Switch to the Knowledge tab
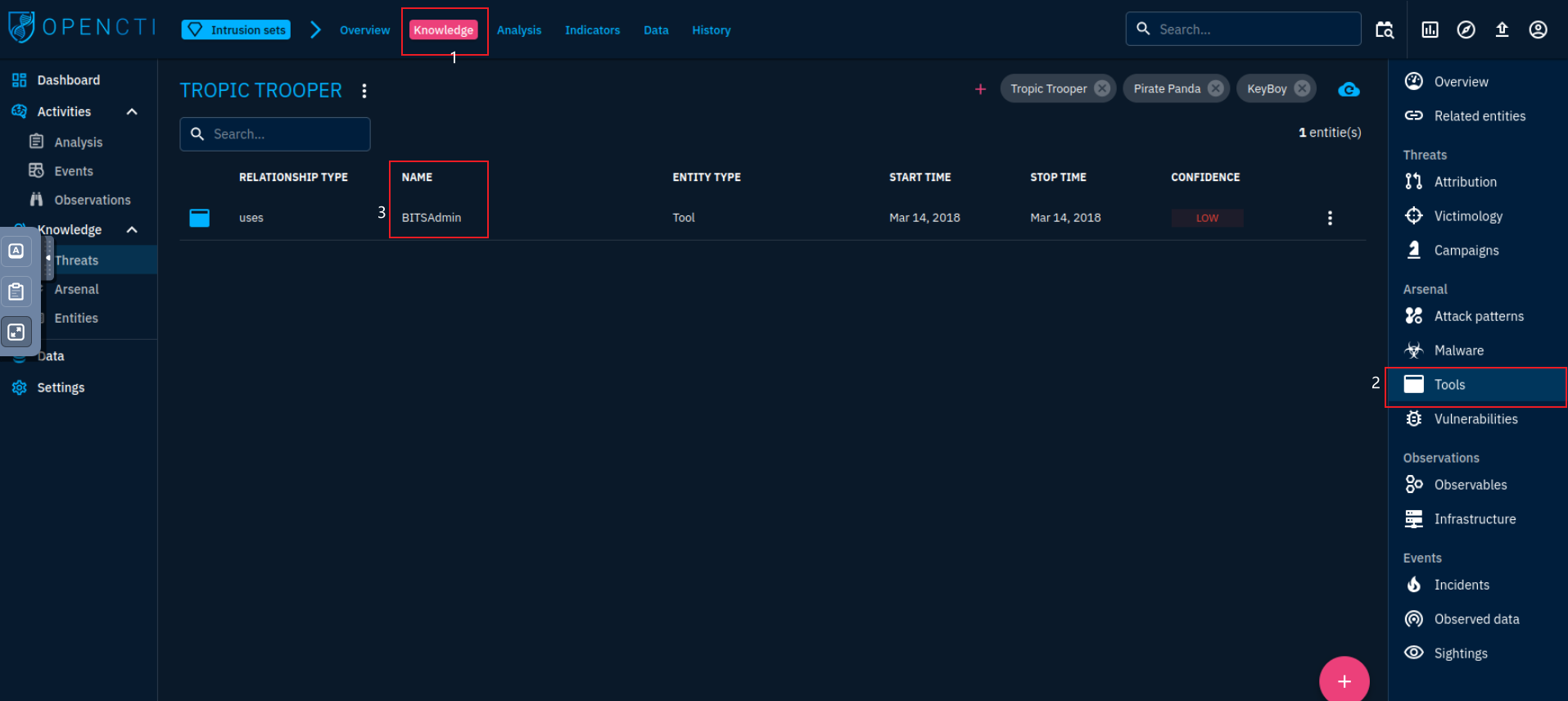 [x=443, y=29]
